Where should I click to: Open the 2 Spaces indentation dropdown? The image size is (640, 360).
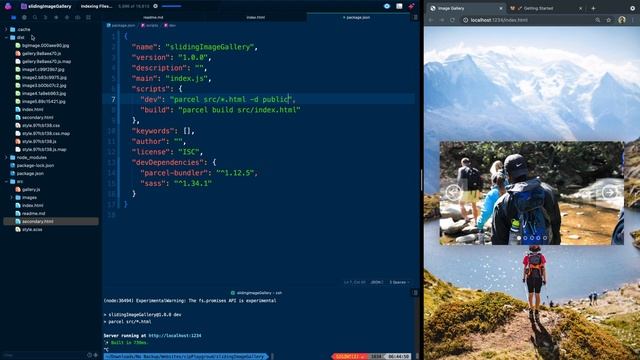[x=399, y=282]
